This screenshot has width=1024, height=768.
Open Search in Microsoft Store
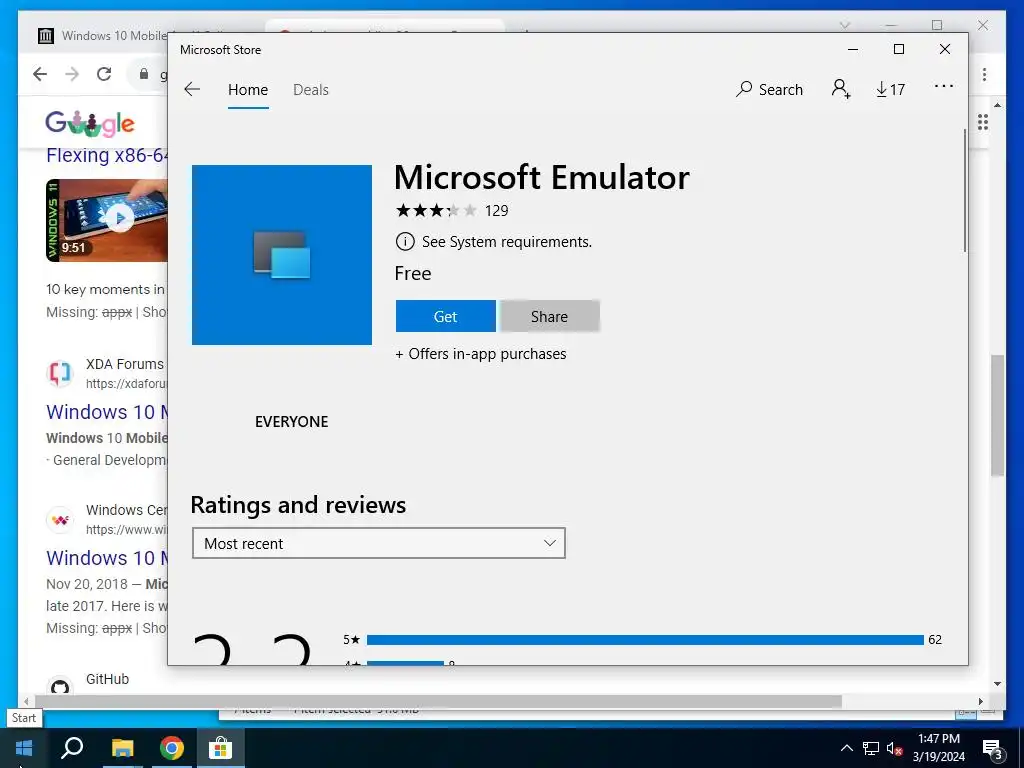coord(769,89)
